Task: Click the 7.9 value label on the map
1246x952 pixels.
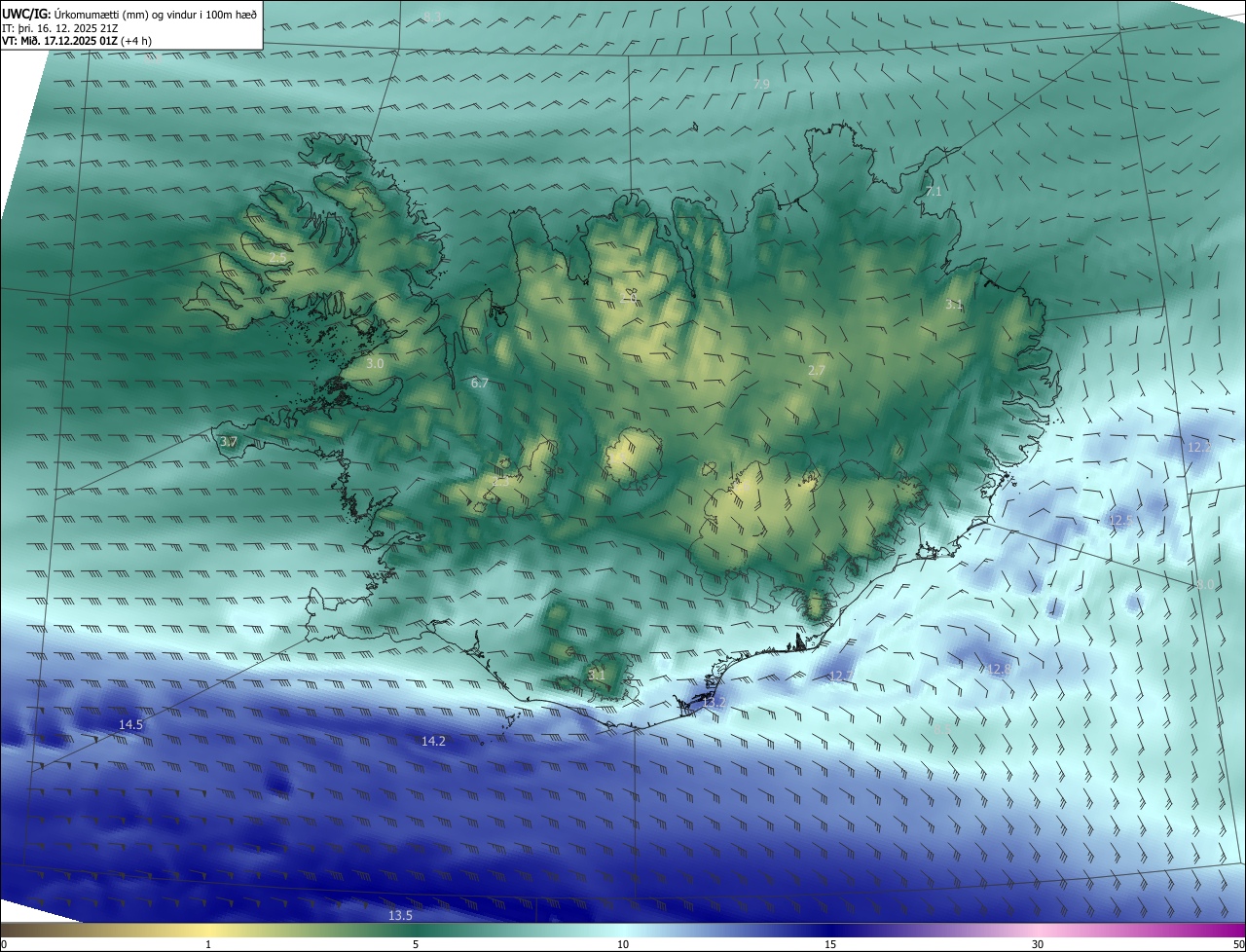Action: [x=761, y=85]
